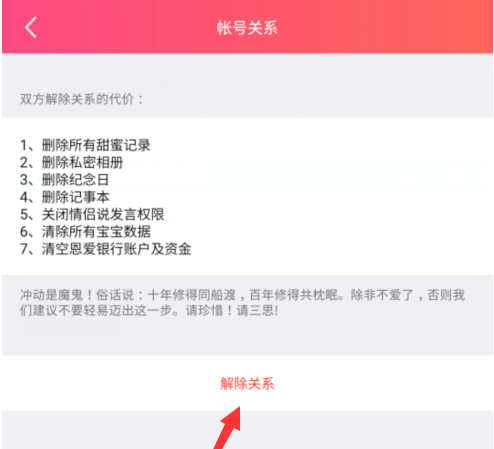The height and width of the screenshot is (449, 494).
Task: Select item 7 清空恩爱银行账户及资金
Action: 106,249
